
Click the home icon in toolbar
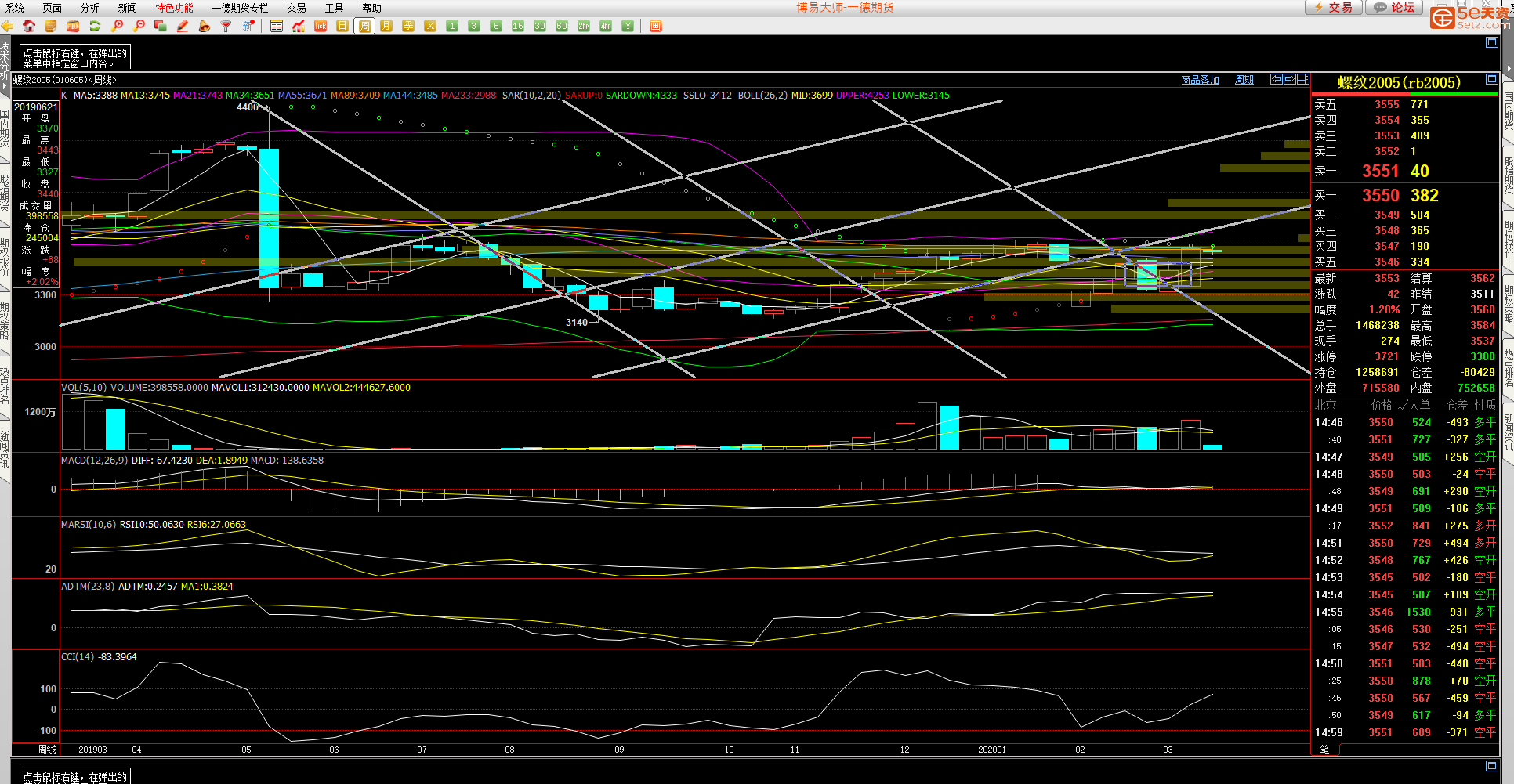click(29, 26)
